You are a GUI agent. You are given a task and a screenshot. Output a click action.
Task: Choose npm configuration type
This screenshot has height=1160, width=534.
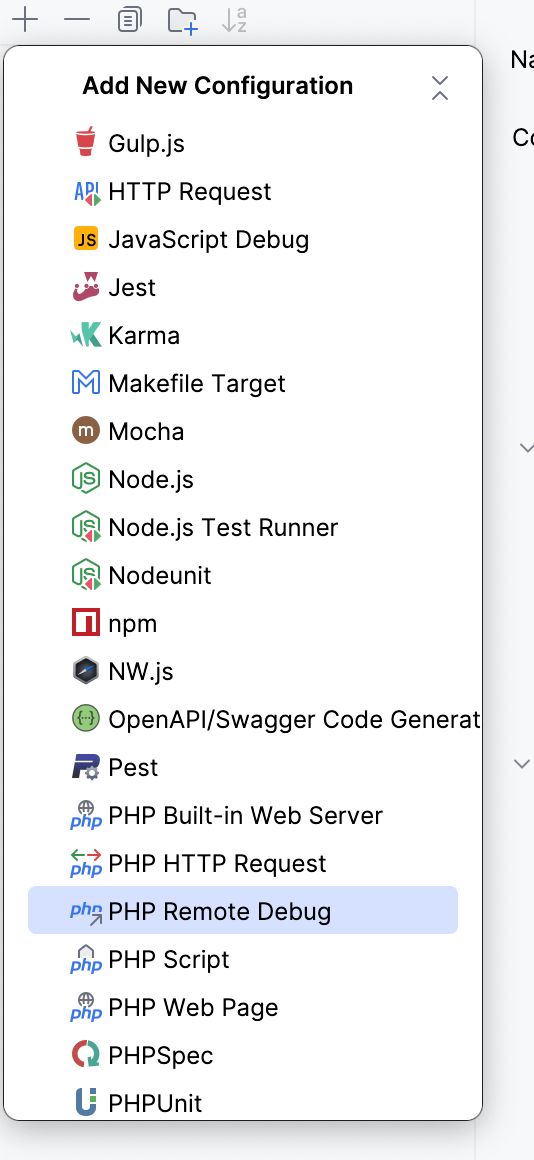243,623
